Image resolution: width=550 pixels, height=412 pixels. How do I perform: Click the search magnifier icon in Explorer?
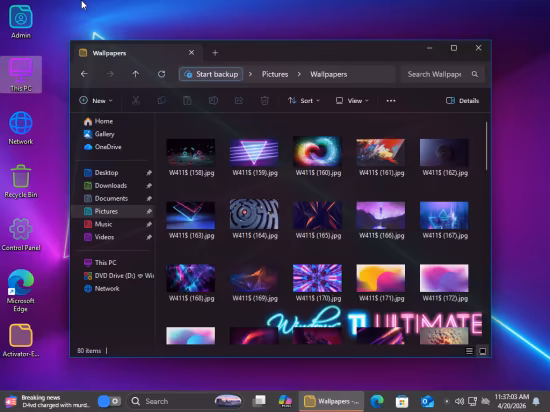click(475, 74)
